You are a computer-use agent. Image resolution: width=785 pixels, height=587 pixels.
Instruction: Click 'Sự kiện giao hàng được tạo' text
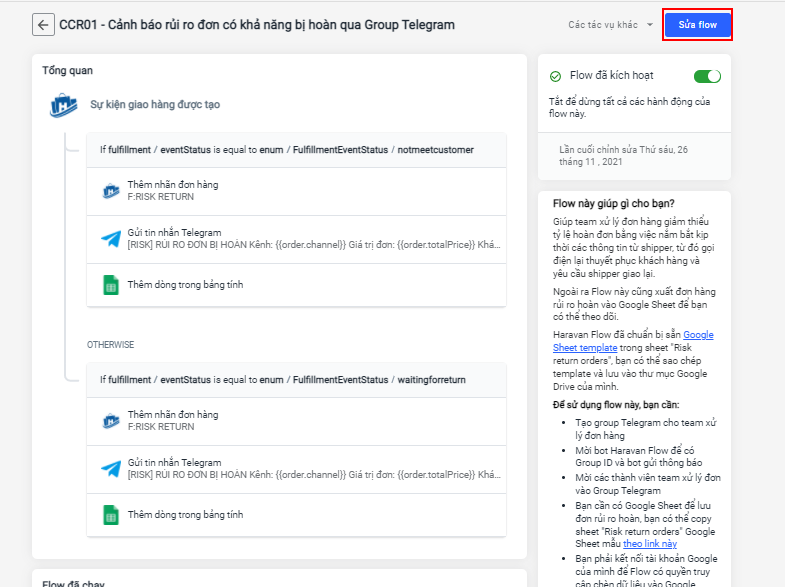(155, 105)
